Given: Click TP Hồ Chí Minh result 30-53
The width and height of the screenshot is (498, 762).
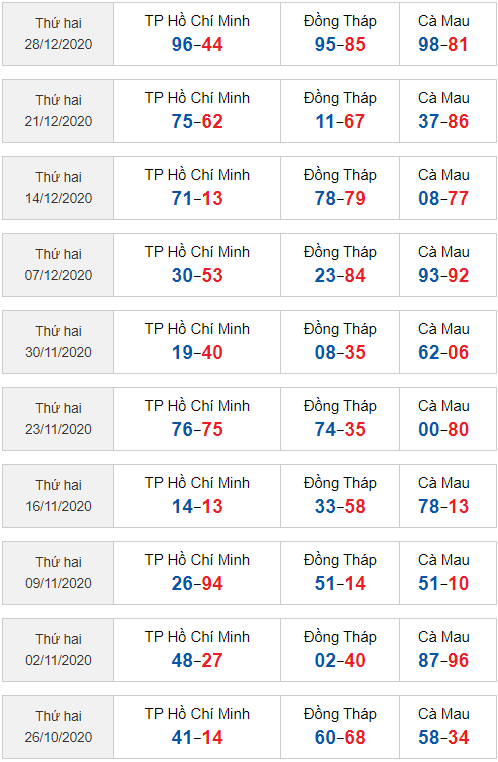Looking at the screenshot, I should [x=197, y=276].
